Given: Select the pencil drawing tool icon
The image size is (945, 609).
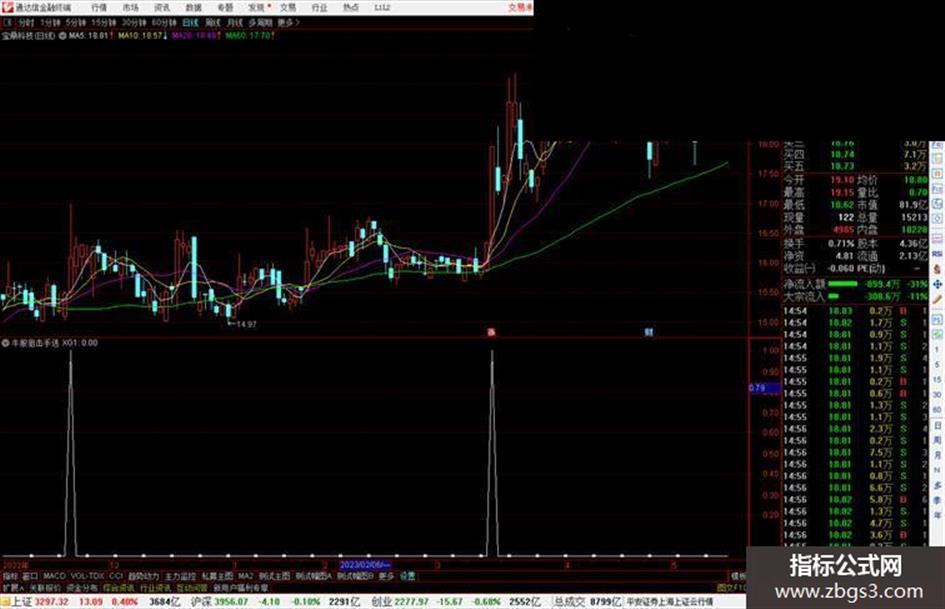Looking at the screenshot, I should [x=937, y=300].
